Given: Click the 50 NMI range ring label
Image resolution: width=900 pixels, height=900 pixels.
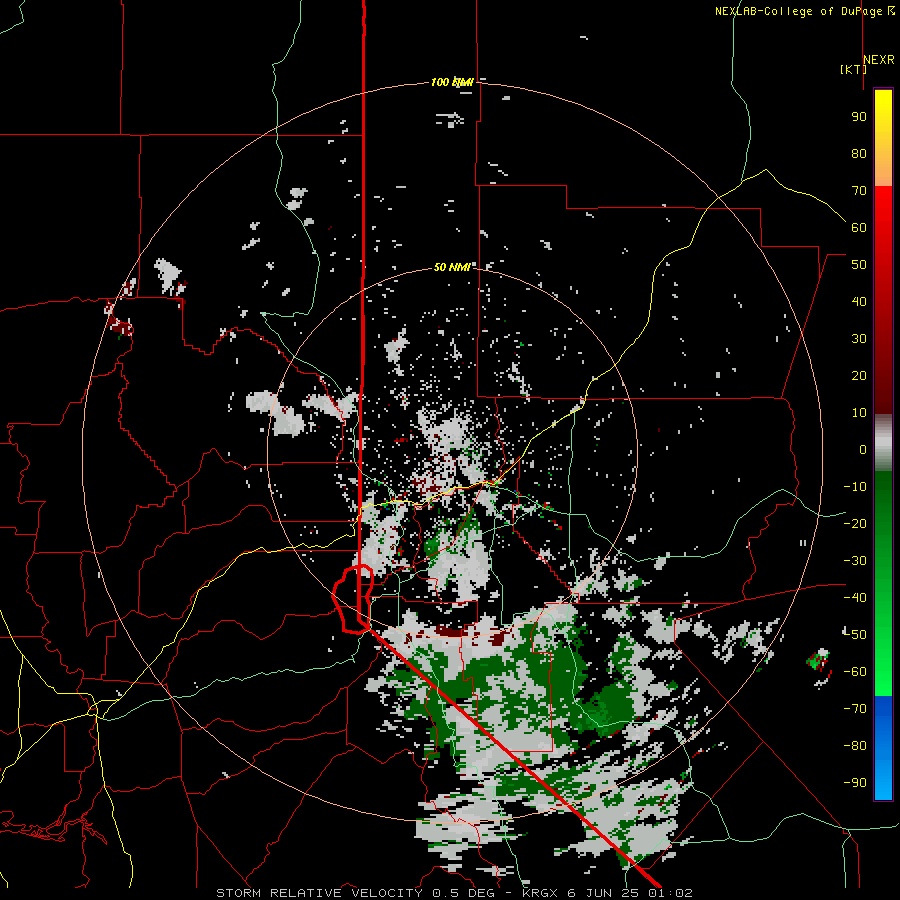Looking at the screenshot, I should [452, 267].
